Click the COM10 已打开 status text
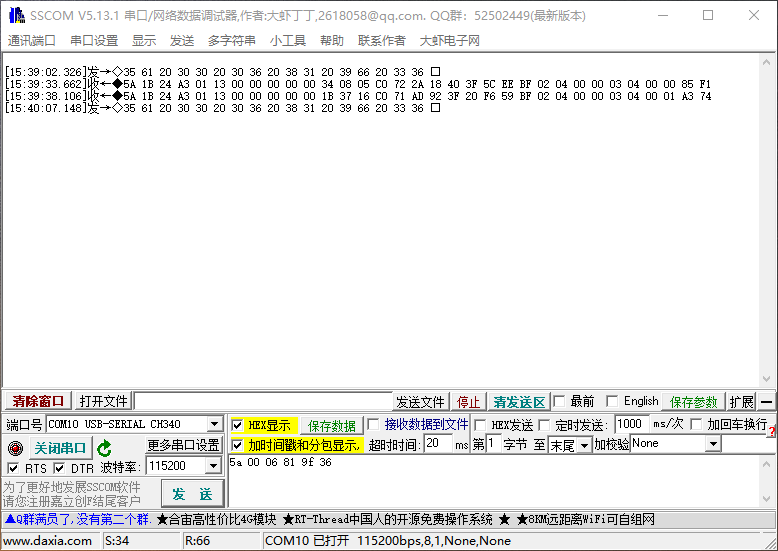778x551 pixels. (388, 541)
